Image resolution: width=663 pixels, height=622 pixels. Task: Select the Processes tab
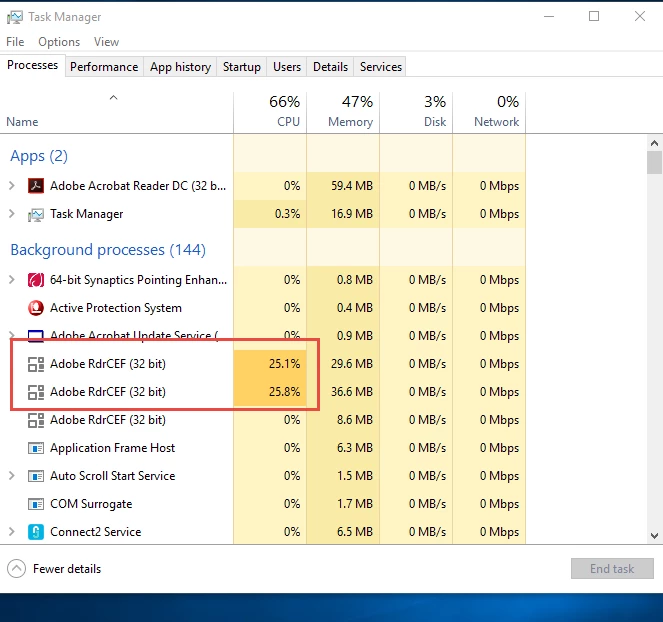(33, 65)
